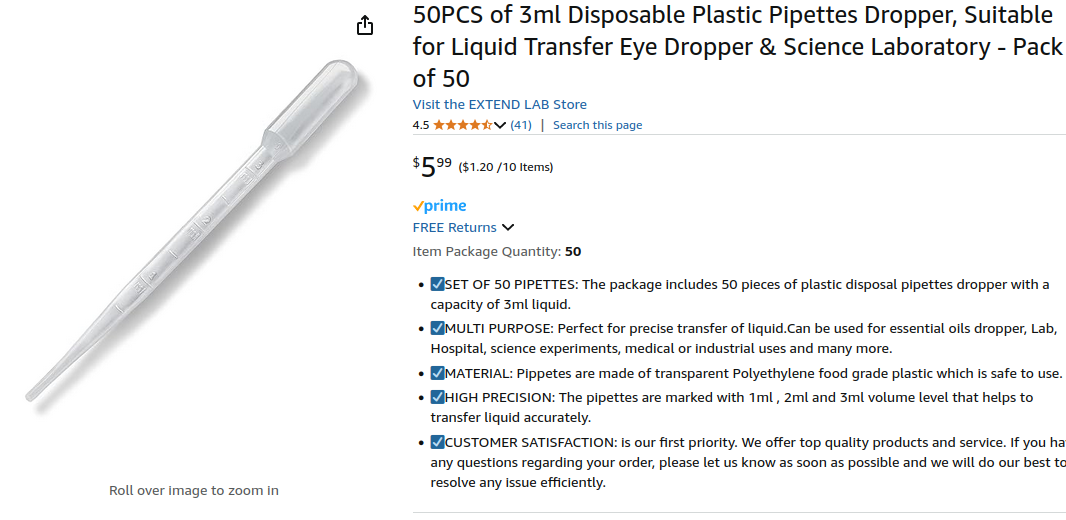Viewport: 1066px width, 520px height.
Task: Open the 41 customer reviews link
Action: click(x=521, y=125)
